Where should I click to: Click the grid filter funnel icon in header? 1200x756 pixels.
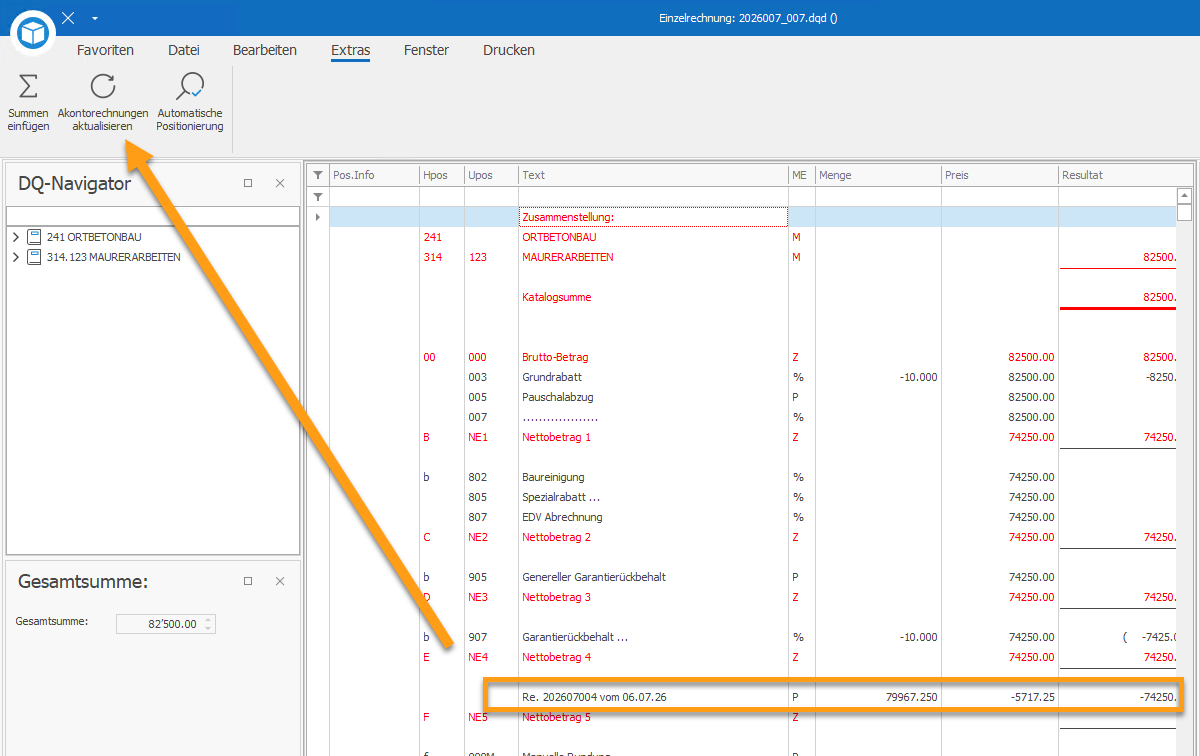(318, 175)
